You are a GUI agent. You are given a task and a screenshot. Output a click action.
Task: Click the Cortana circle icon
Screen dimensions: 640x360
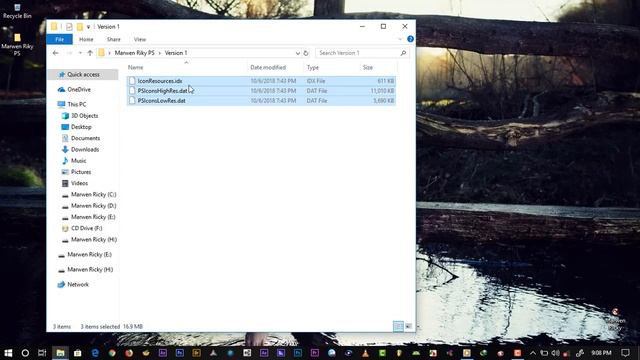[x=25, y=353]
